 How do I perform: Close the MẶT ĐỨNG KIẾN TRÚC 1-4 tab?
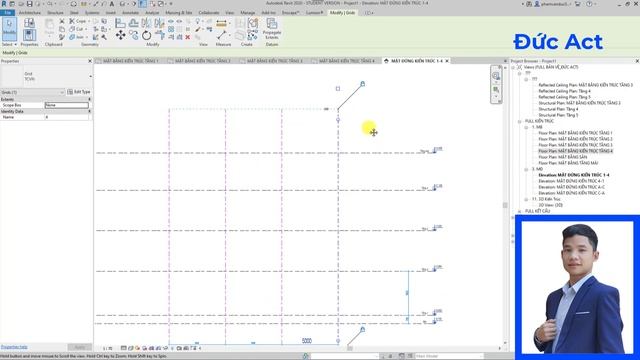tap(447, 61)
